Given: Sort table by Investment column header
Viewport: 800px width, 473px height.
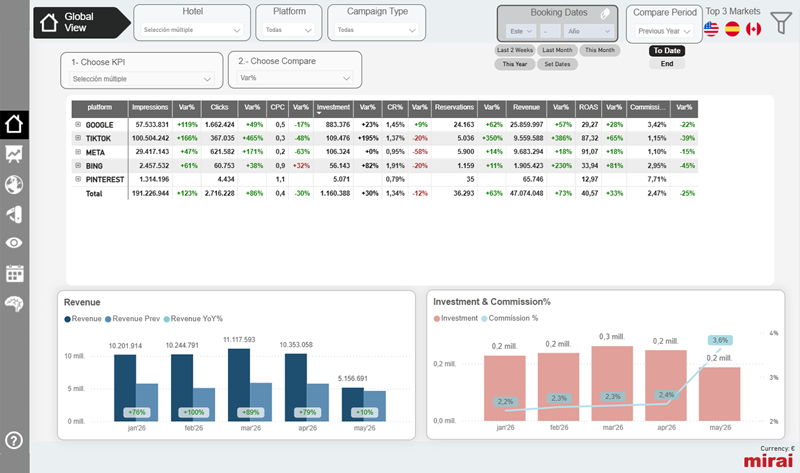Looking at the screenshot, I should [x=333, y=108].
